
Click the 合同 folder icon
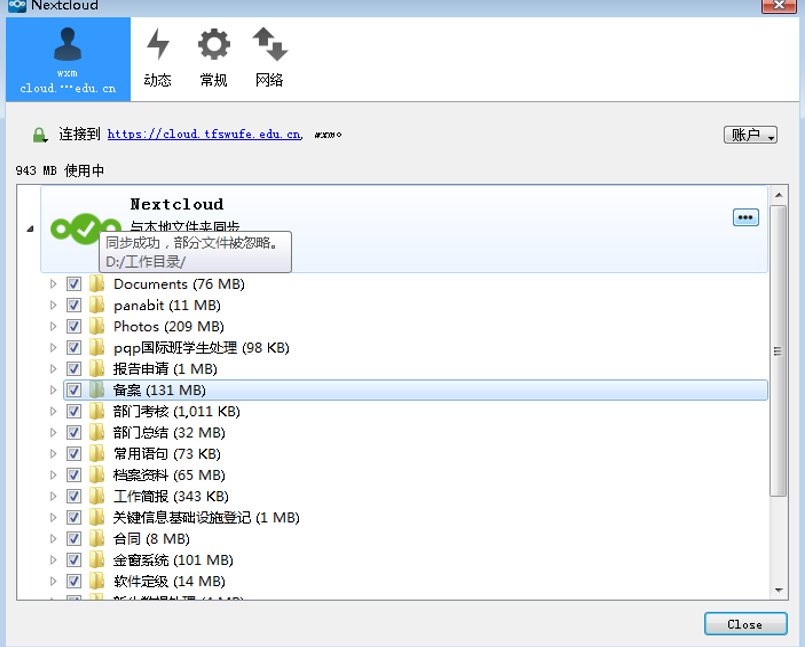97,538
